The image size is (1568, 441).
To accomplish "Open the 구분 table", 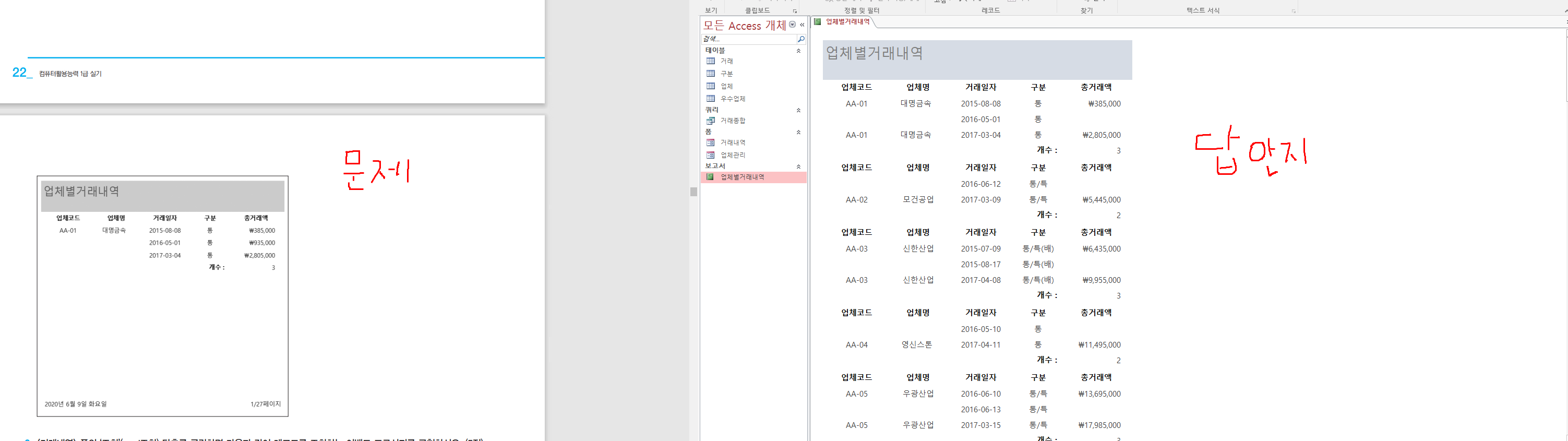I will click(726, 74).
